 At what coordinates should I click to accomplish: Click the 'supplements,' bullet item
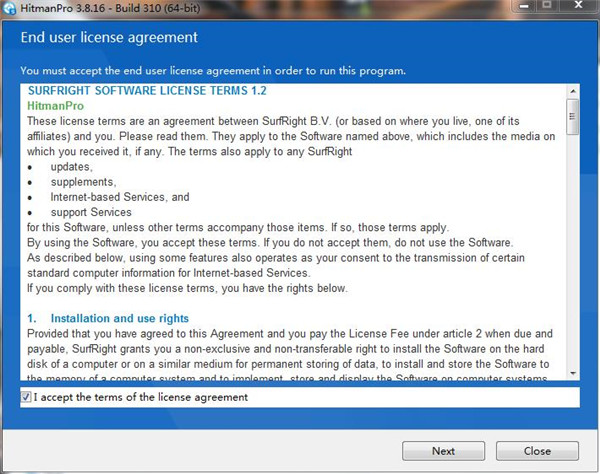click(x=83, y=182)
